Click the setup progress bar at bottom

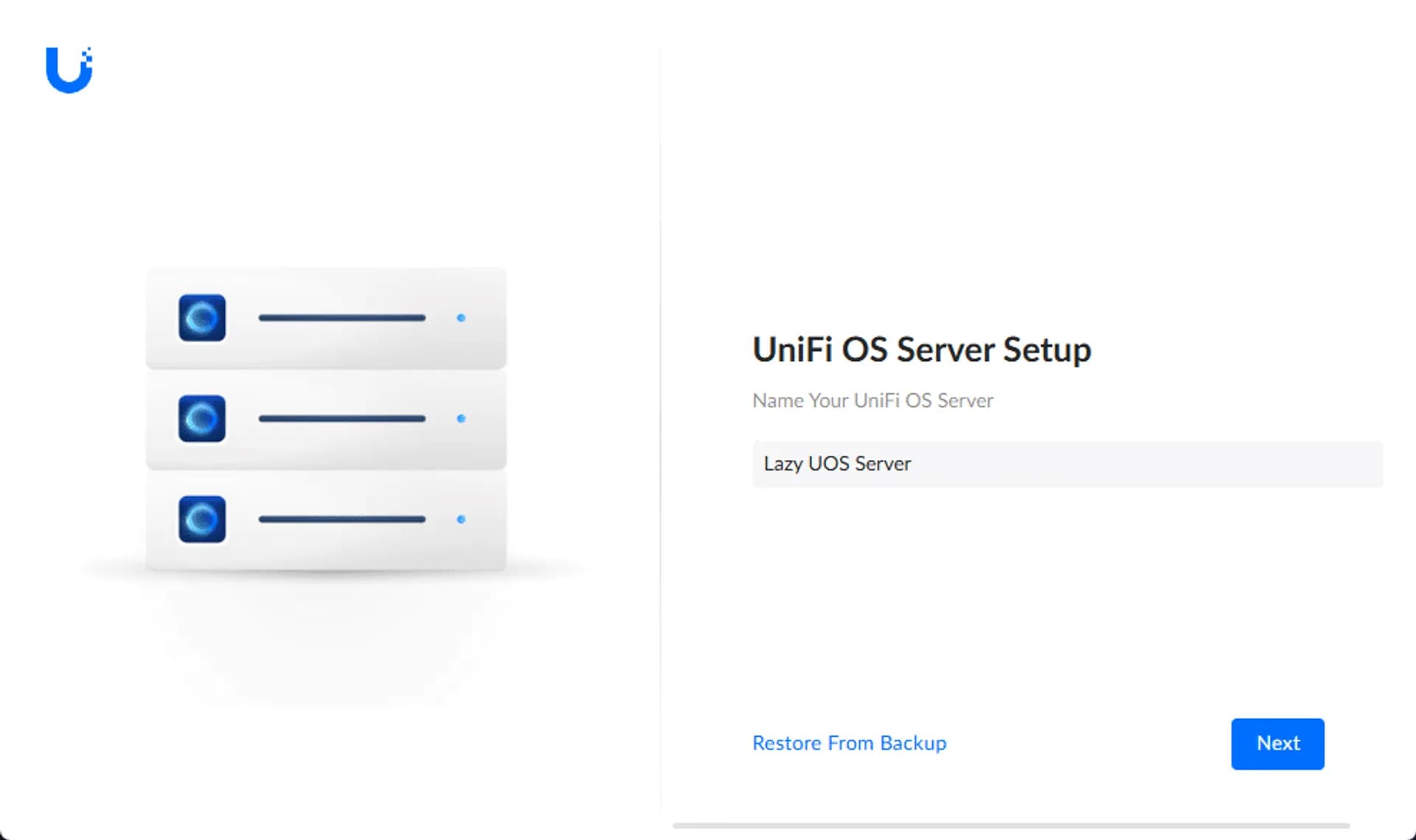1011,826
